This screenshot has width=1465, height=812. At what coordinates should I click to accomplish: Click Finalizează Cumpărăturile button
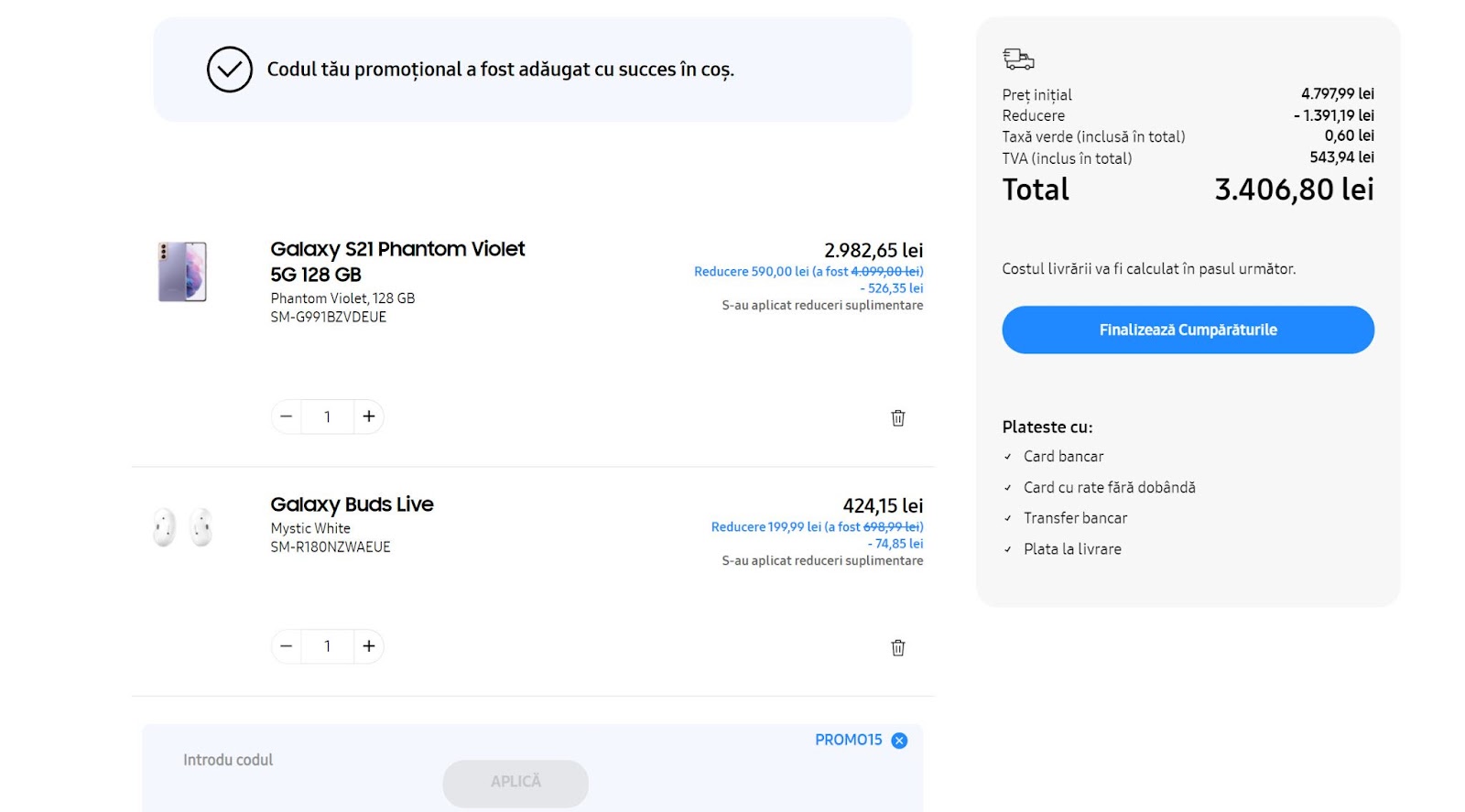(1188, 330)
